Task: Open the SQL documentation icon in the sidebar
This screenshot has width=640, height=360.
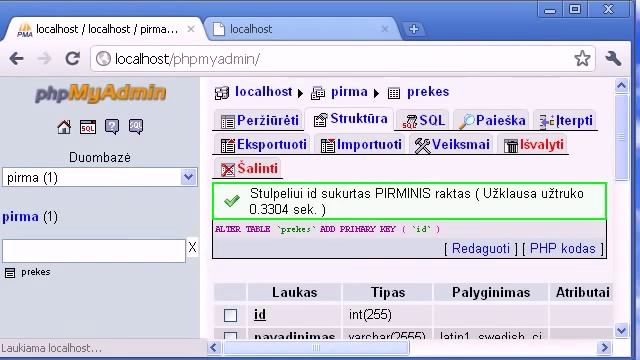Action: pos(136,127)
